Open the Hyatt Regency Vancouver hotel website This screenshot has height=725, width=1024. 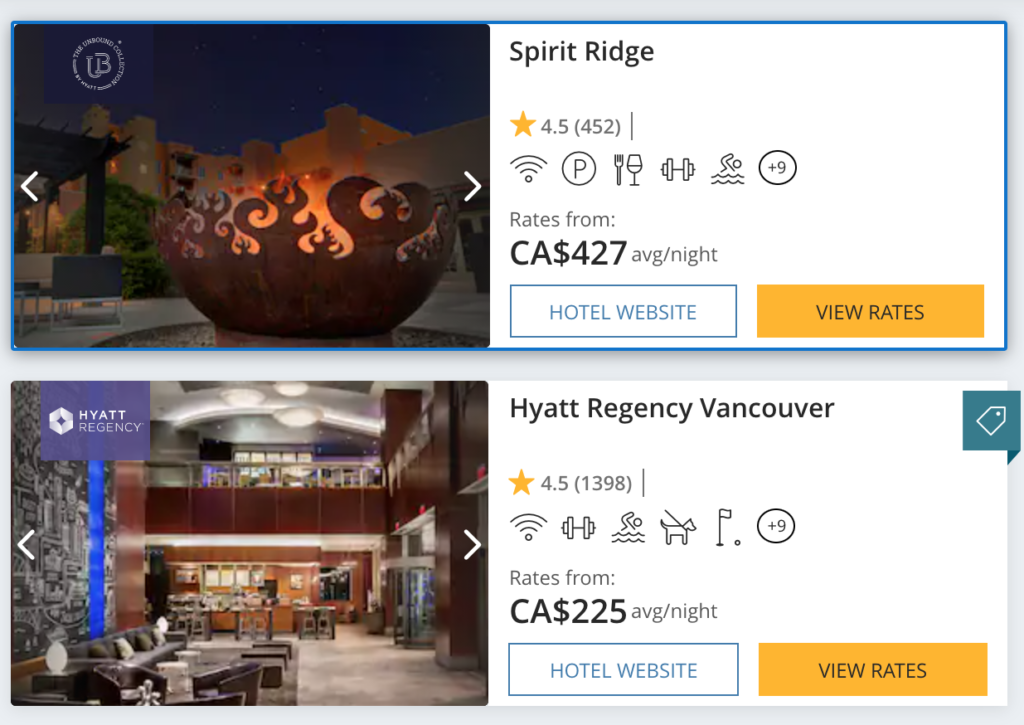click(x=623, y=670)
